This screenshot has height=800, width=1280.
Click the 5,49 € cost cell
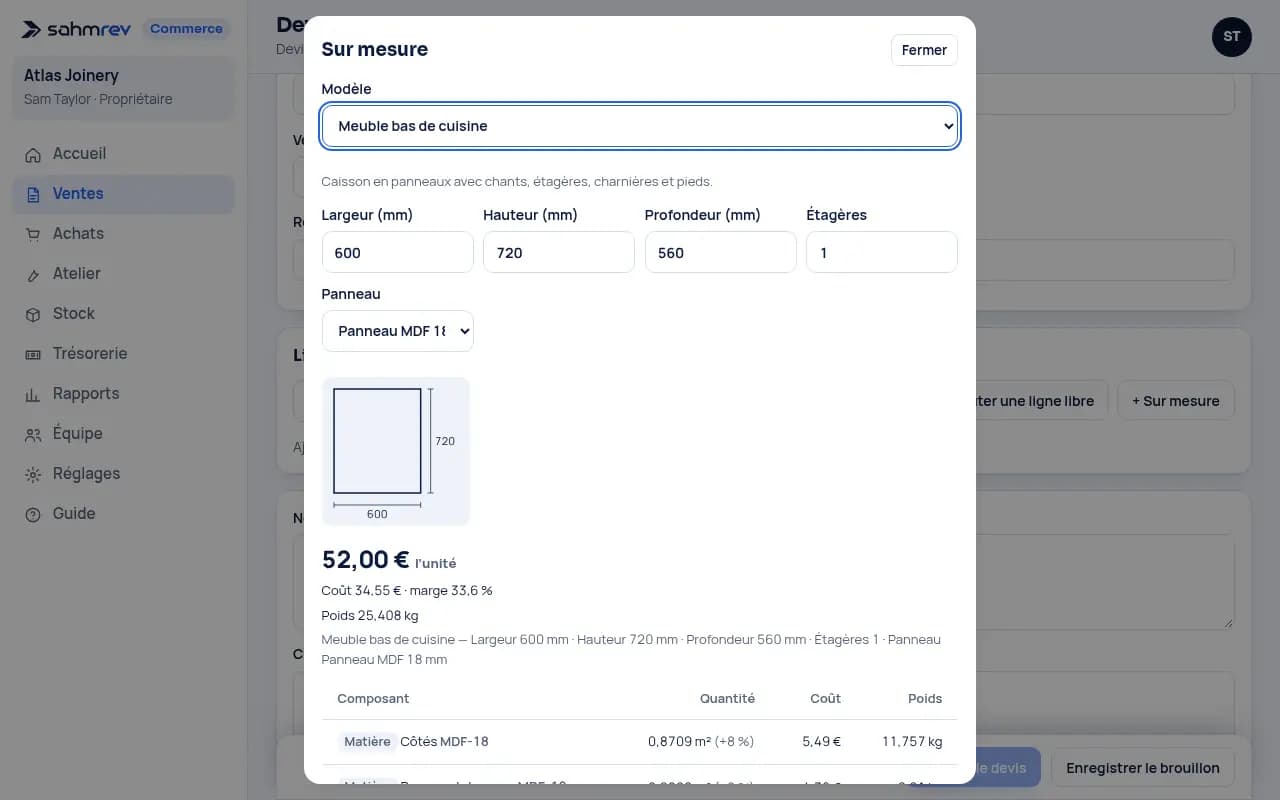(822, 742)
